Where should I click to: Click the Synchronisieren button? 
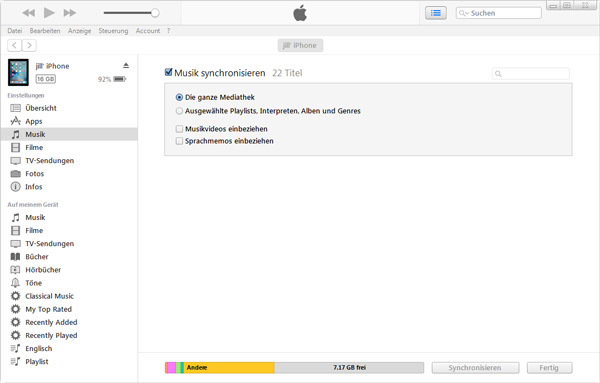pyautogui.click(x=475, y=368)
